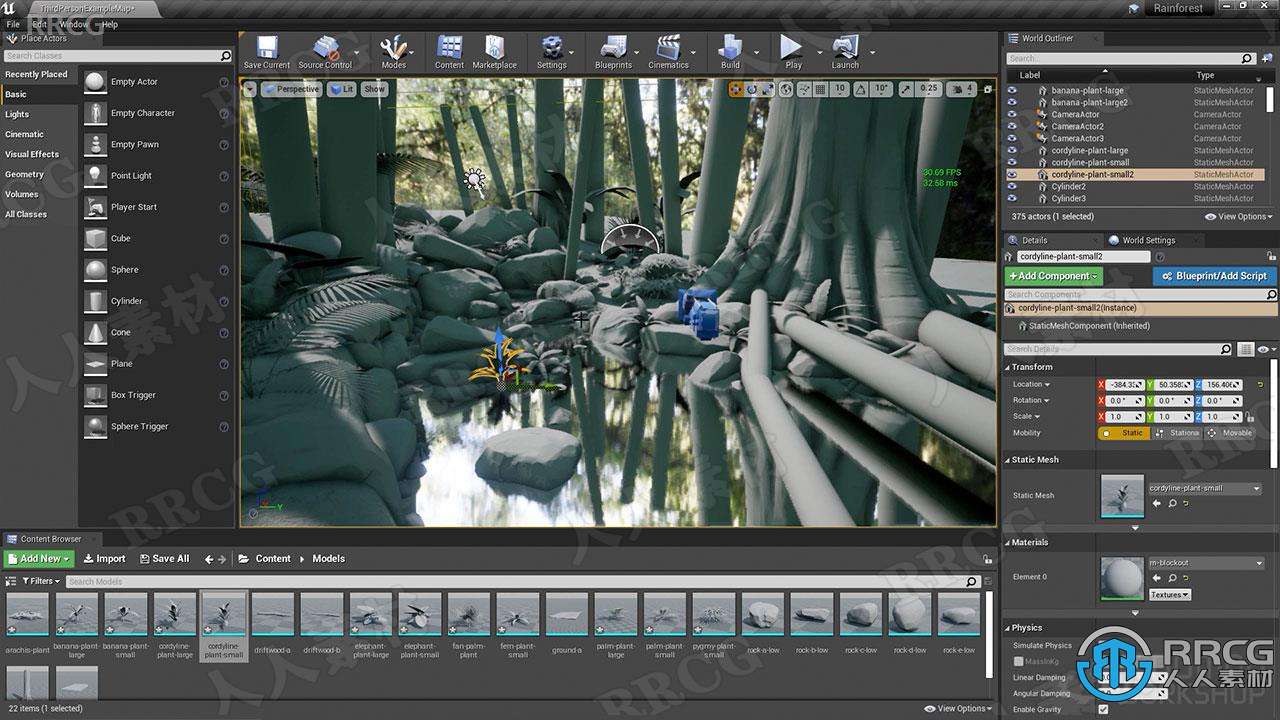Toggle the Enable Gravity checkbox
This screenshot has width=1280, height=720.
tap(1103, 709)
